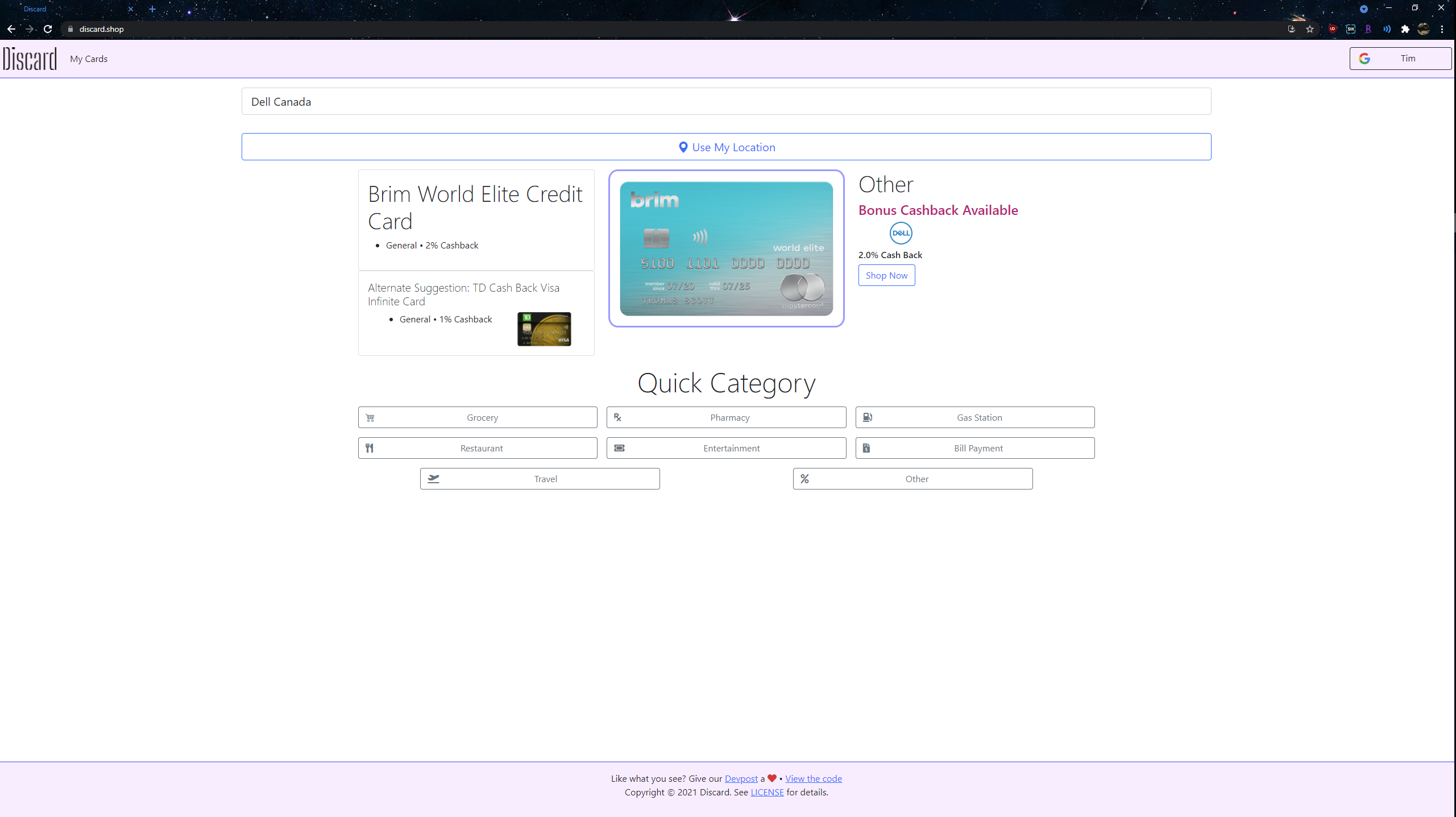Click the Tim Google sign-in button
Viewport: 1456px width, 817px height.
[x=1400, y=58]
